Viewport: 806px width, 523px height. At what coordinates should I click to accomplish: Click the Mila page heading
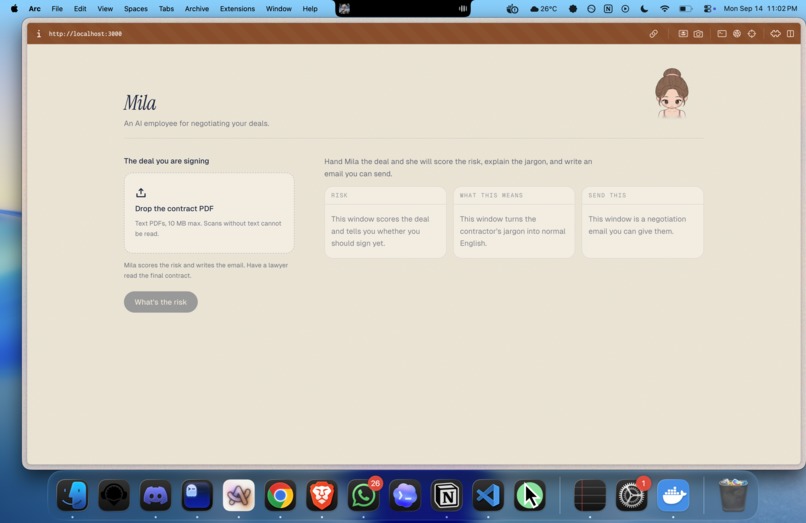140,102
